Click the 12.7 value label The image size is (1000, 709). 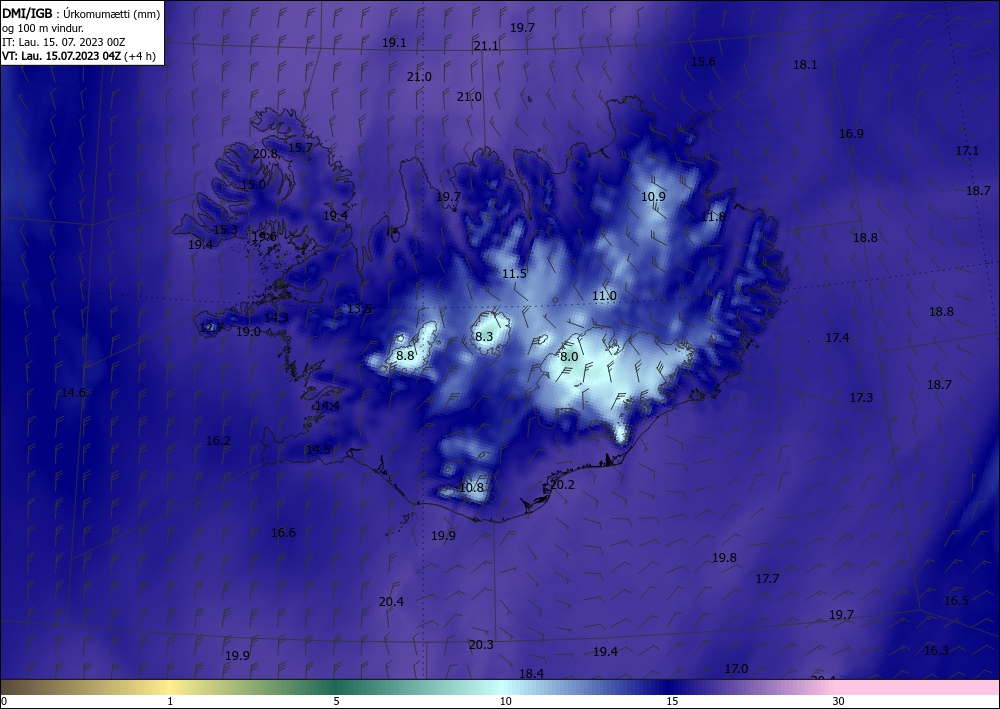[211, 328]
